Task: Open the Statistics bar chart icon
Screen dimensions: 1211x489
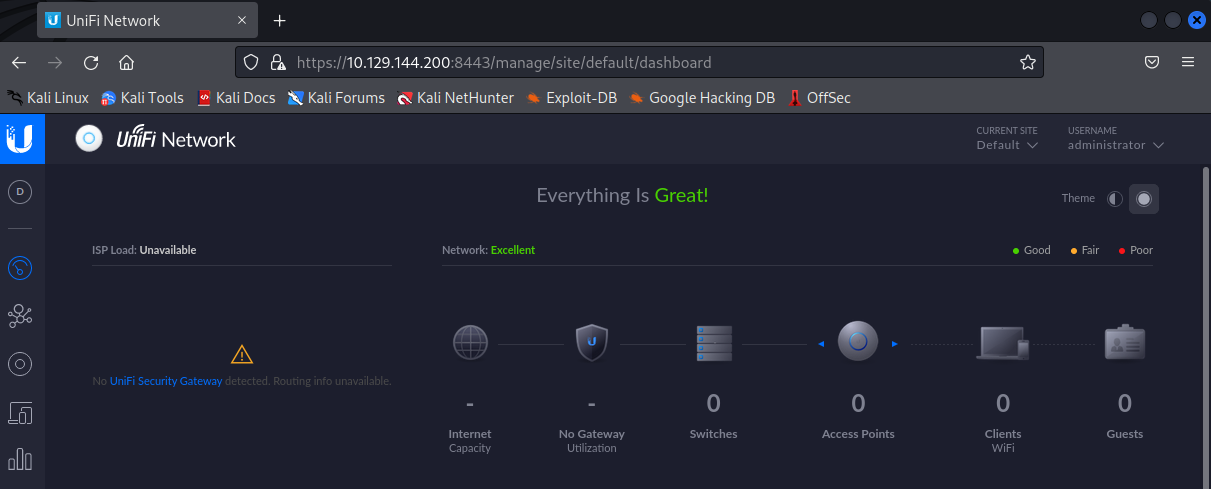Action: [x=20, y=459]
